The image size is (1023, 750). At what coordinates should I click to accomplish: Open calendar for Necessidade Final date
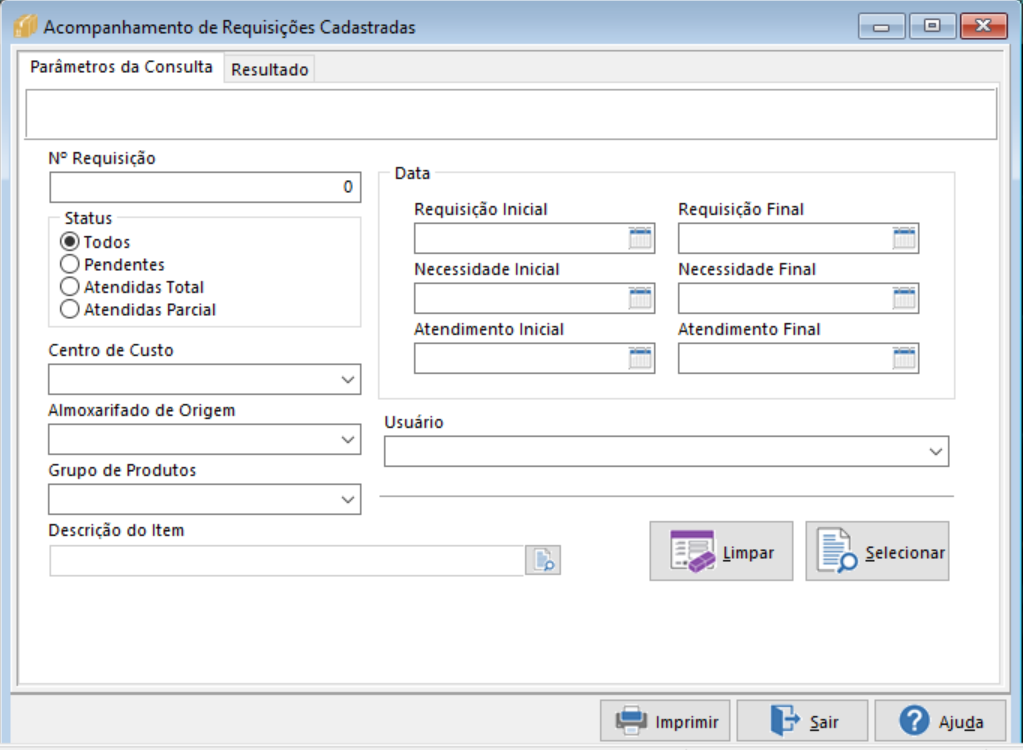click(904, 298)
